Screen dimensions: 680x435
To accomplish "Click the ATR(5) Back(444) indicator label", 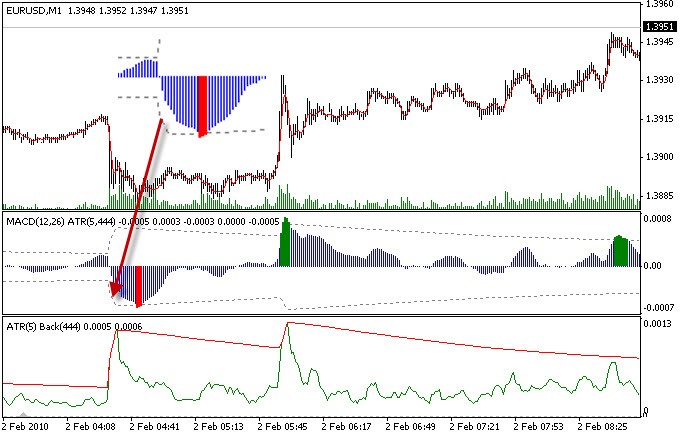I will coord(46,325).
